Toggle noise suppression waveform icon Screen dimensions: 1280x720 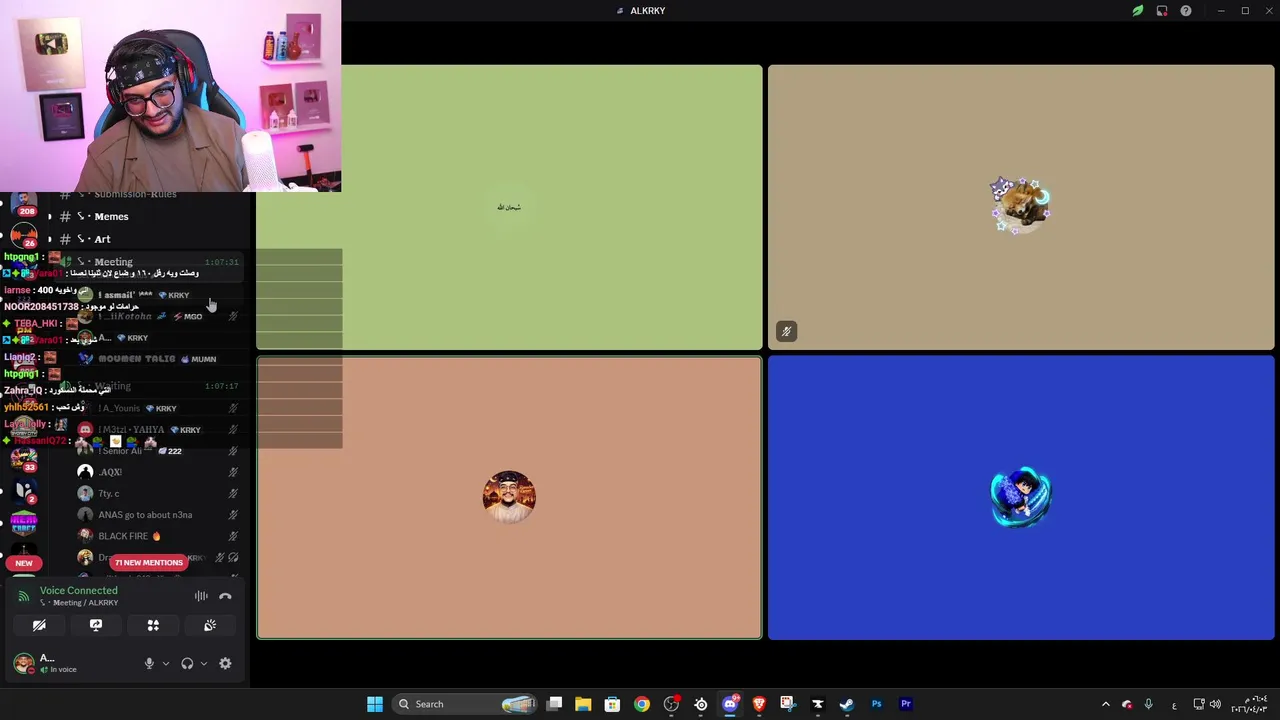pyautogui.click(x=201, y=596)
